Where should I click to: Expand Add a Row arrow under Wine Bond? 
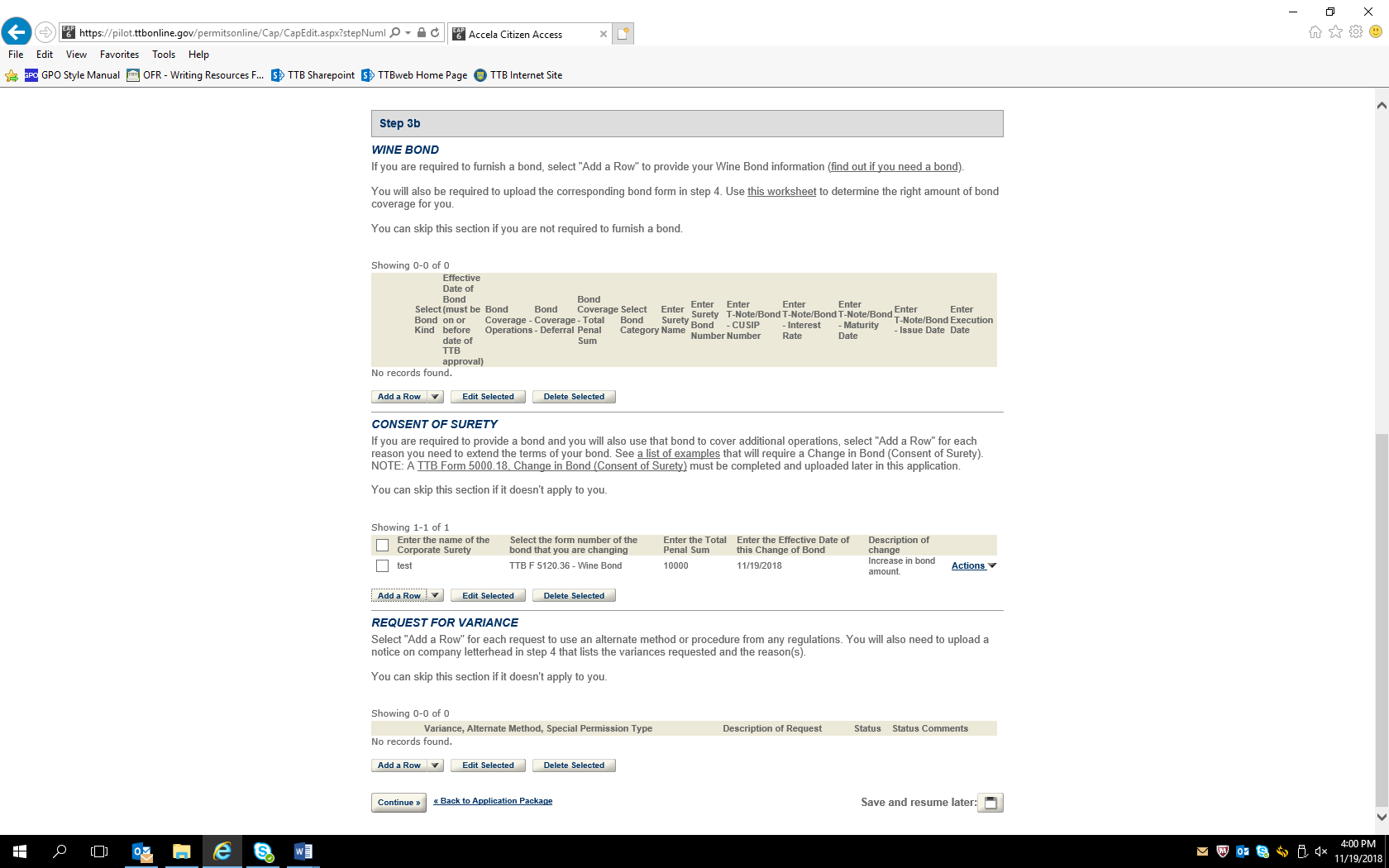(x=435, y=397)
